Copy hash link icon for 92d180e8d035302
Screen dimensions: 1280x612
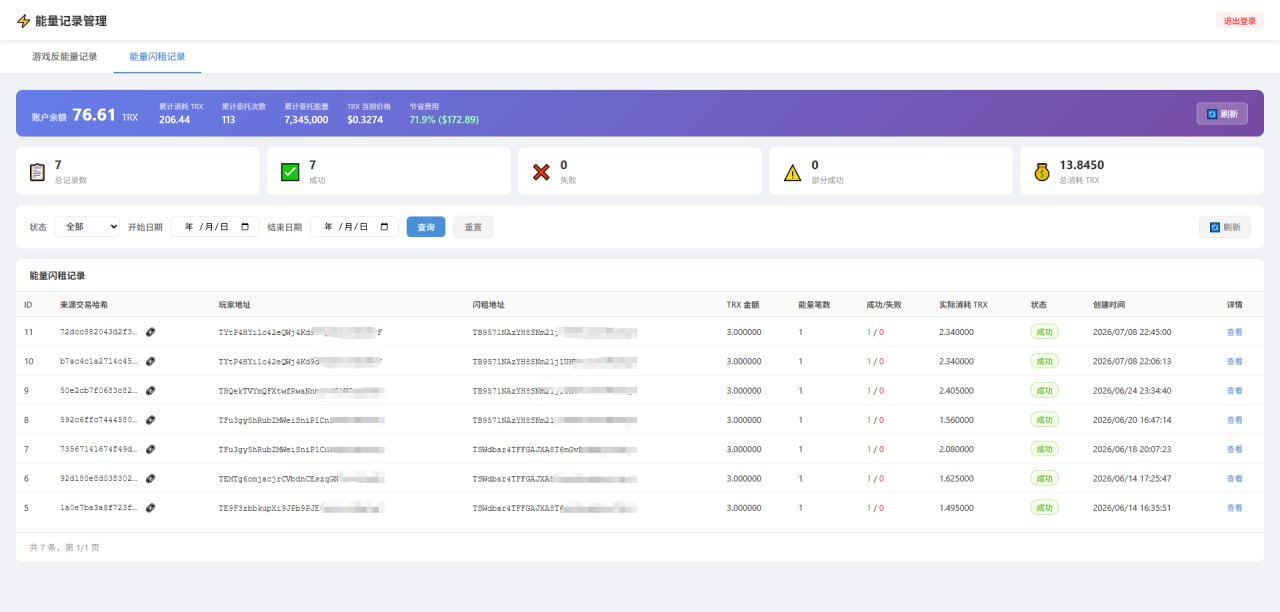151,479
